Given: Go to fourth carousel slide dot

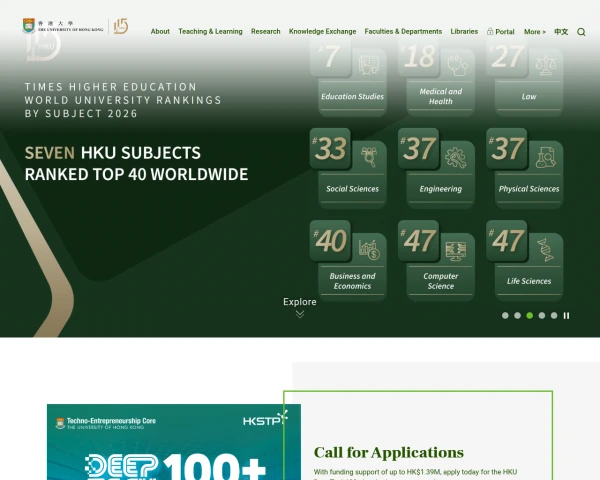Looking at the screenshot, I should 542,315.
